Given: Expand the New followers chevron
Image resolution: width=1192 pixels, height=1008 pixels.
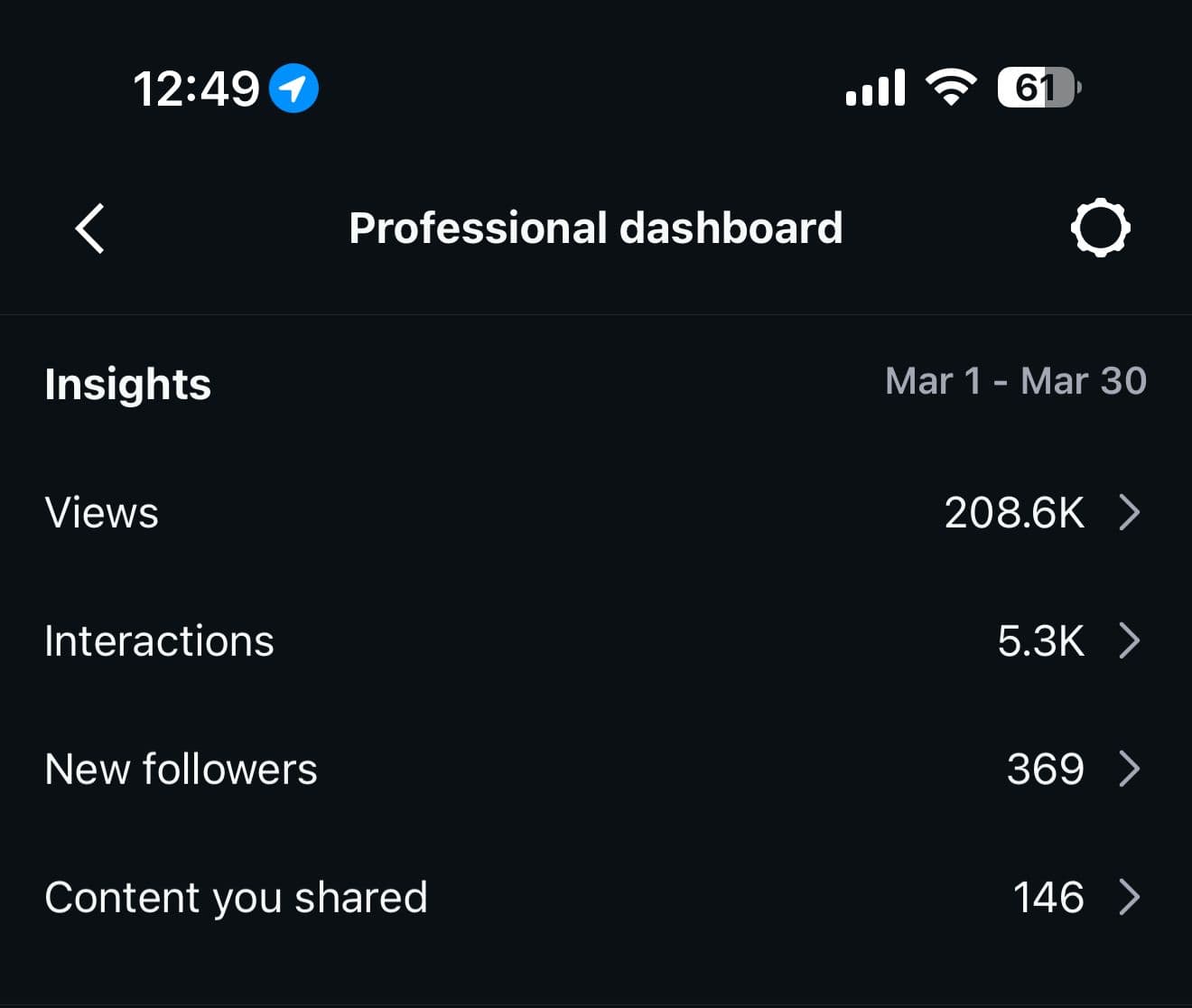Looking at the screenshot, I should point(1129,769).
